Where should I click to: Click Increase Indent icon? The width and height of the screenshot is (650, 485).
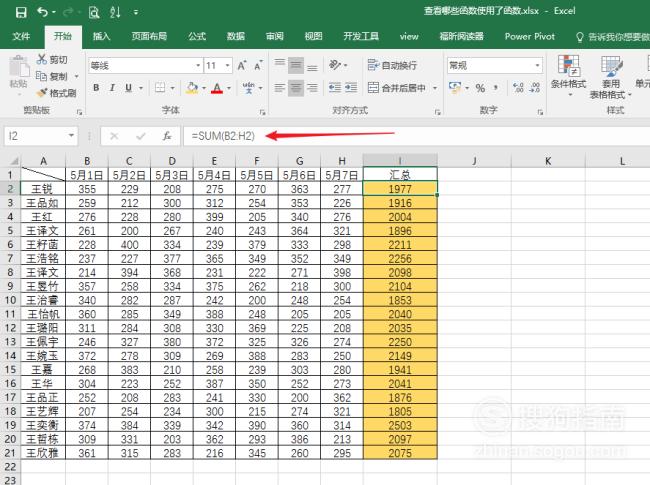[x=351, y=88]
